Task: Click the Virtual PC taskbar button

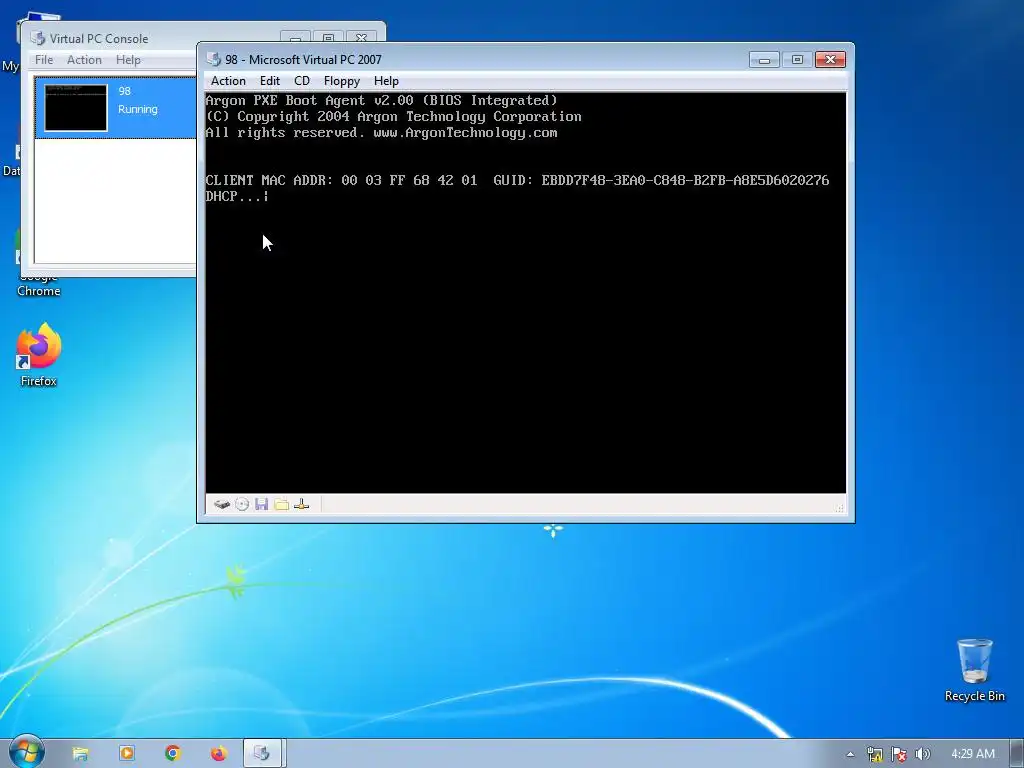Action: coord(263,754)
